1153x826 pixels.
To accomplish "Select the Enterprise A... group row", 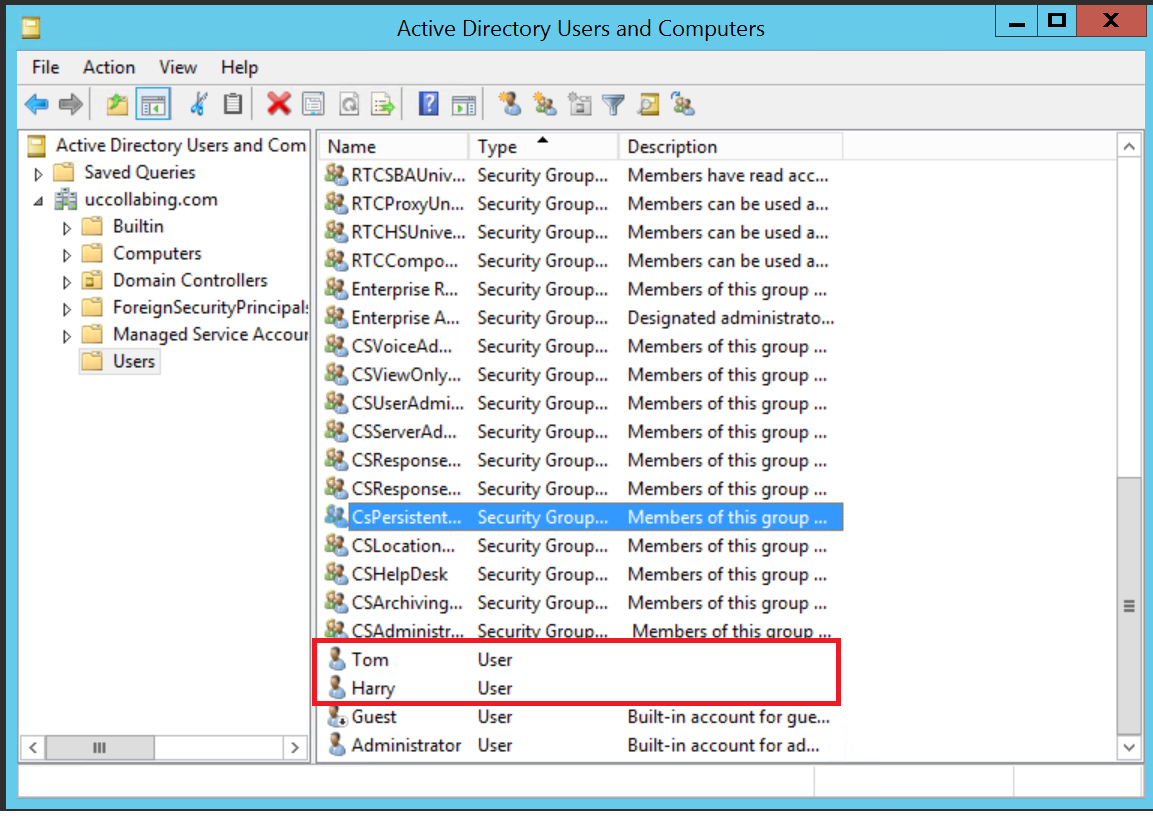I will click(583, 318).
